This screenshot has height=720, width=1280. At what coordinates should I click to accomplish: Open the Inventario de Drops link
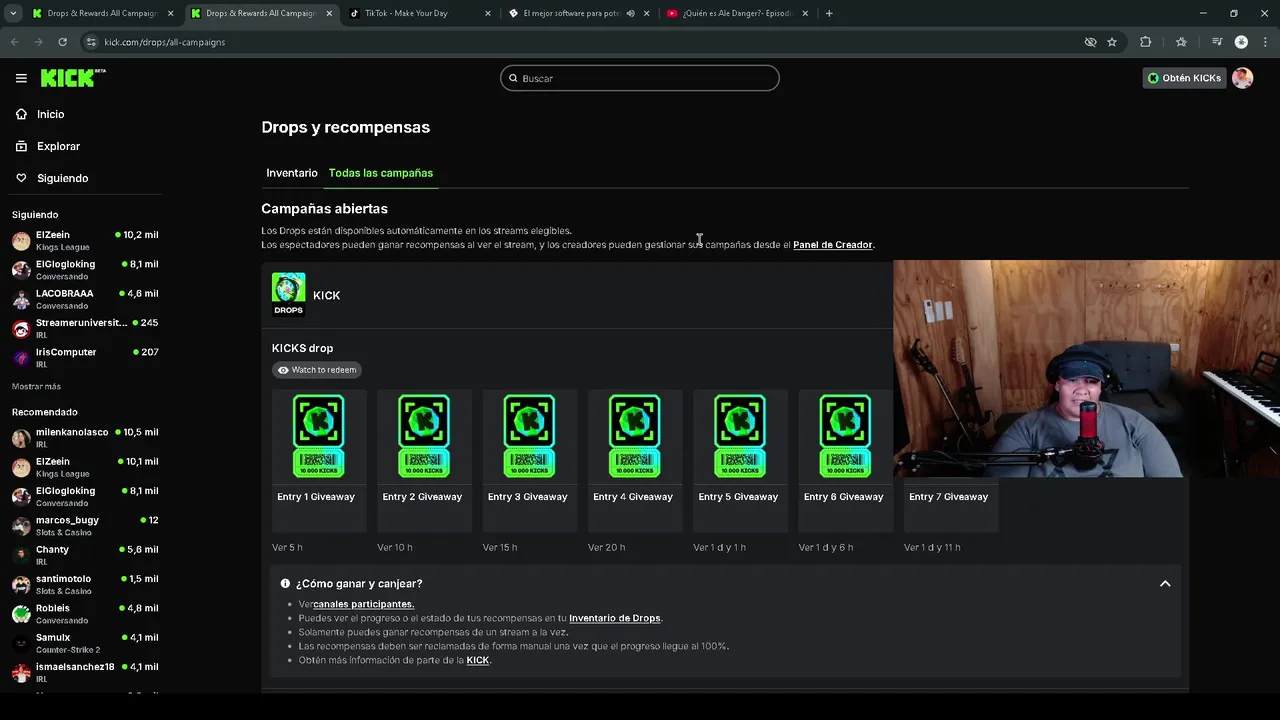click(x=615, y=618)
